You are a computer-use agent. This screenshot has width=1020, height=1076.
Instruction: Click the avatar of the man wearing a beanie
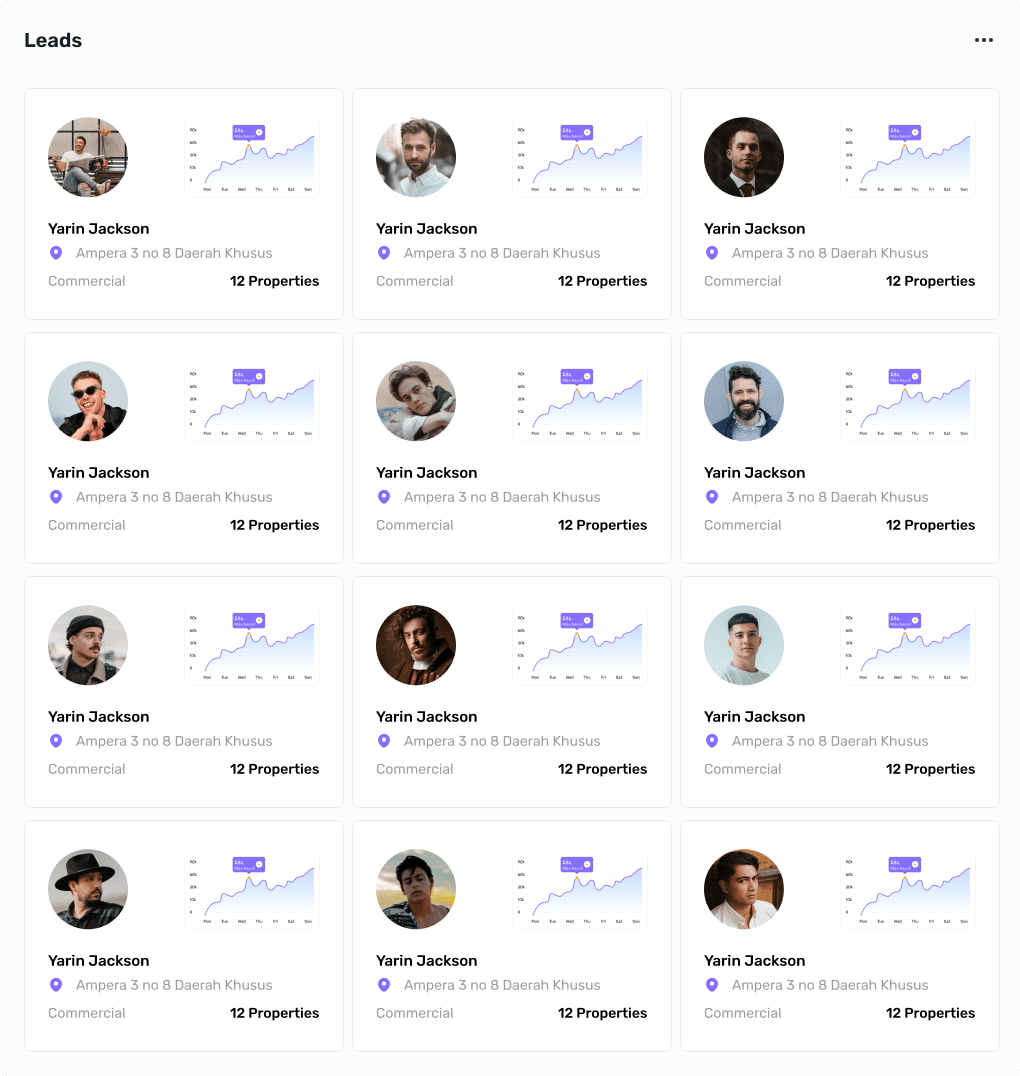click(88, 645)
